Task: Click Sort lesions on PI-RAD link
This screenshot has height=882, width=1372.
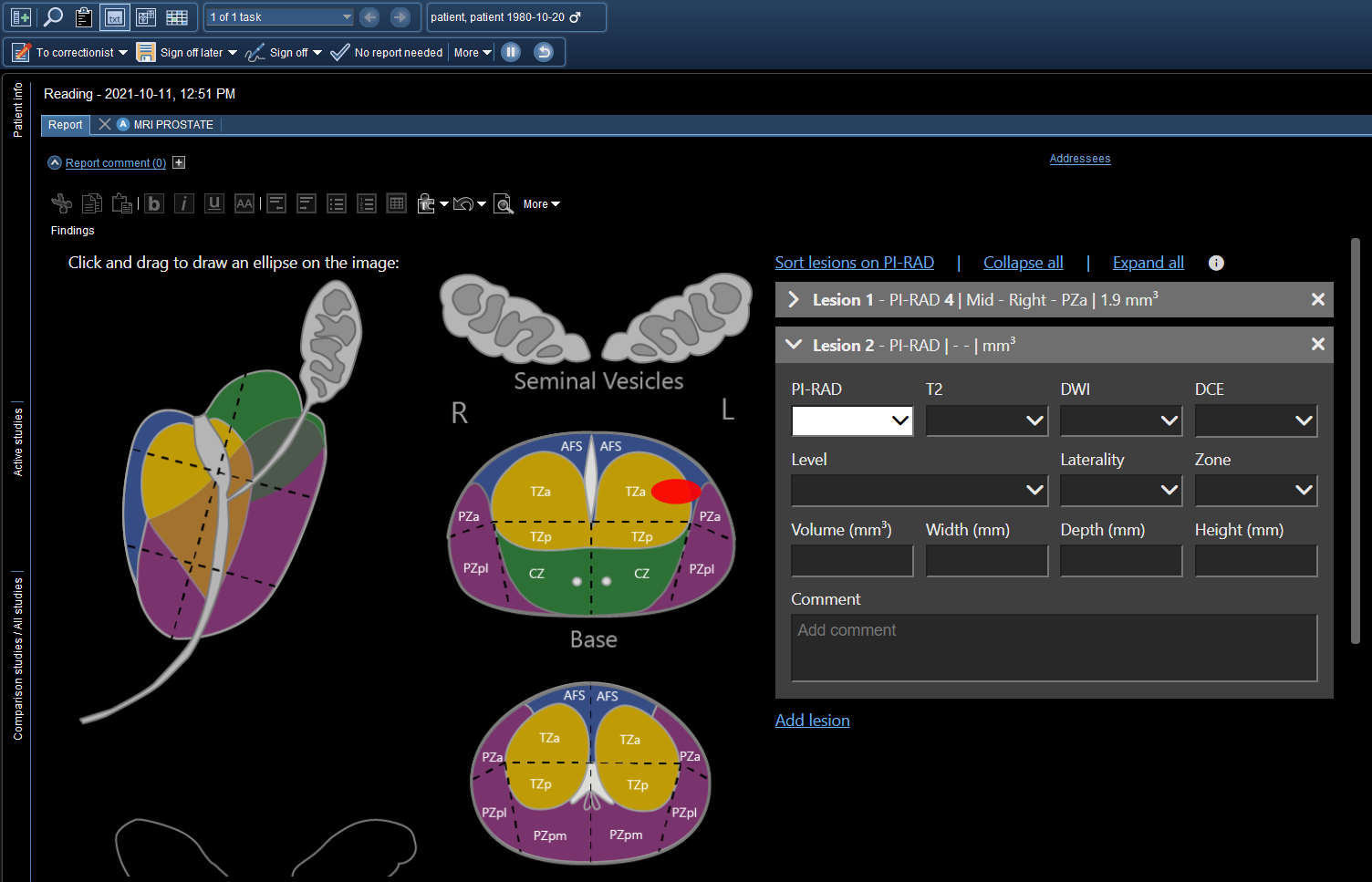Action: click(854, 263)
